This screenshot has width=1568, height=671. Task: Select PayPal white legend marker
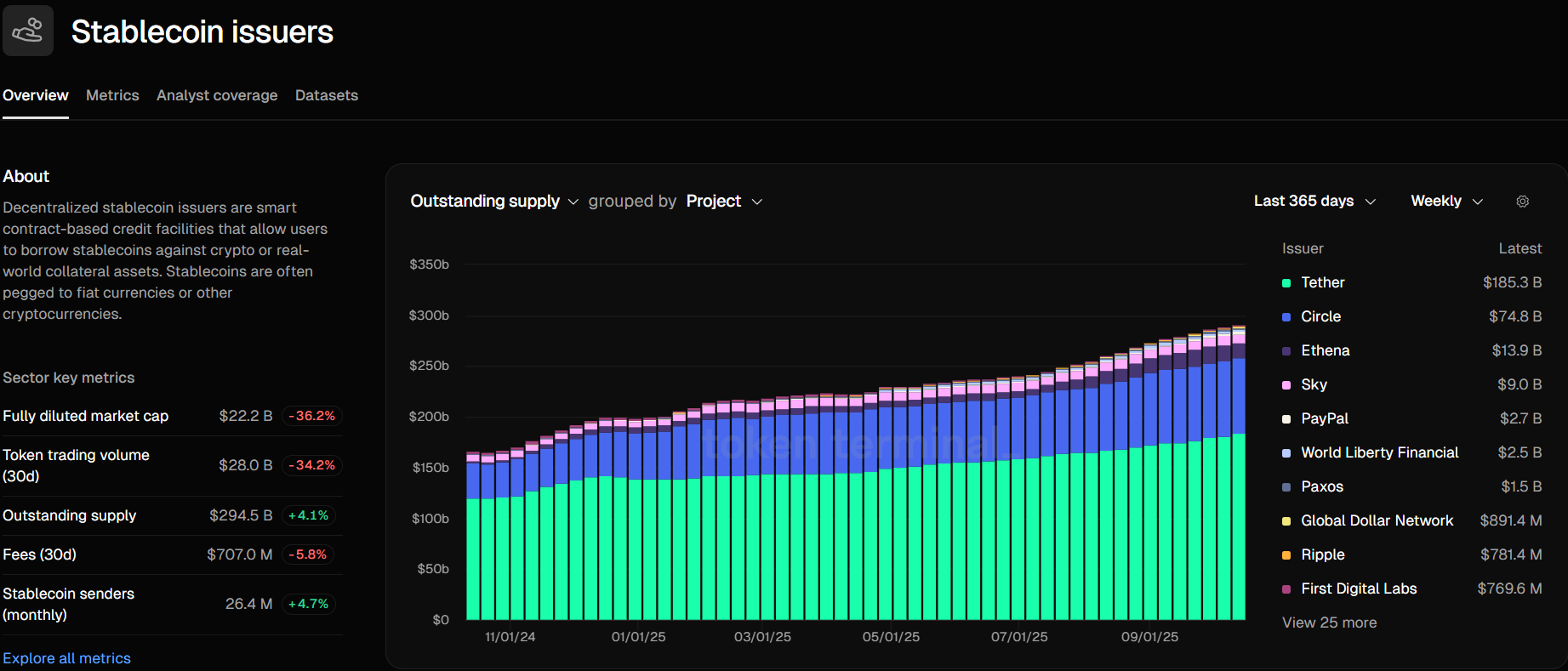pos(1286,419)
